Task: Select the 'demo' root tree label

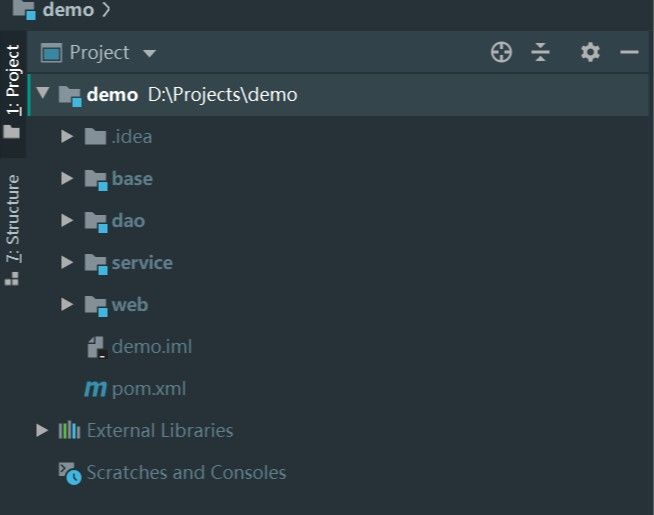Action: point(112,95)
